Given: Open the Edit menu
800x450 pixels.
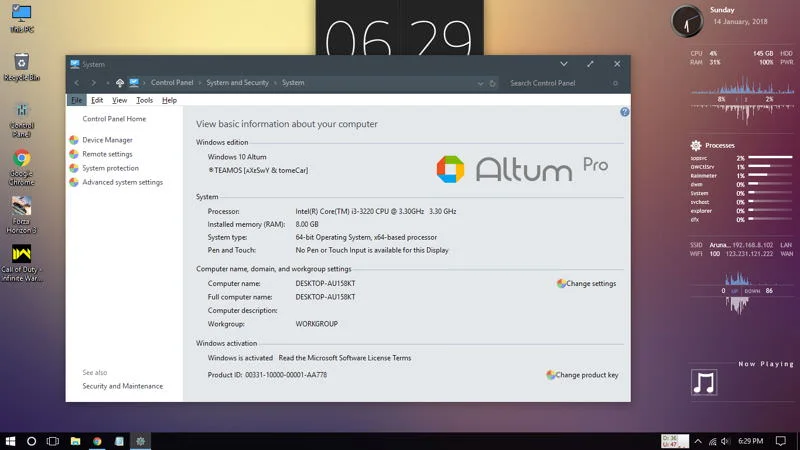Looking at the screenshot, I should click(97, 100).
